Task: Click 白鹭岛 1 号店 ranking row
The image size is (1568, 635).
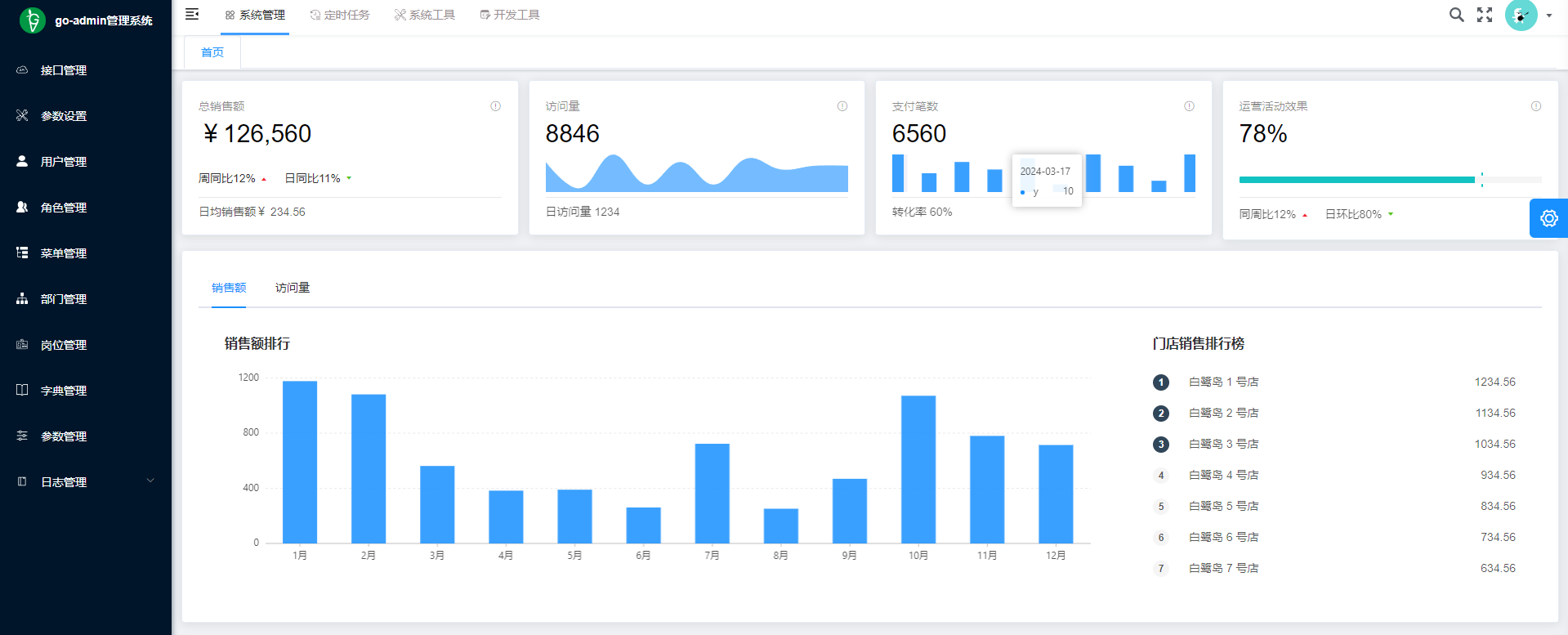Action: tap(1334, 382)
